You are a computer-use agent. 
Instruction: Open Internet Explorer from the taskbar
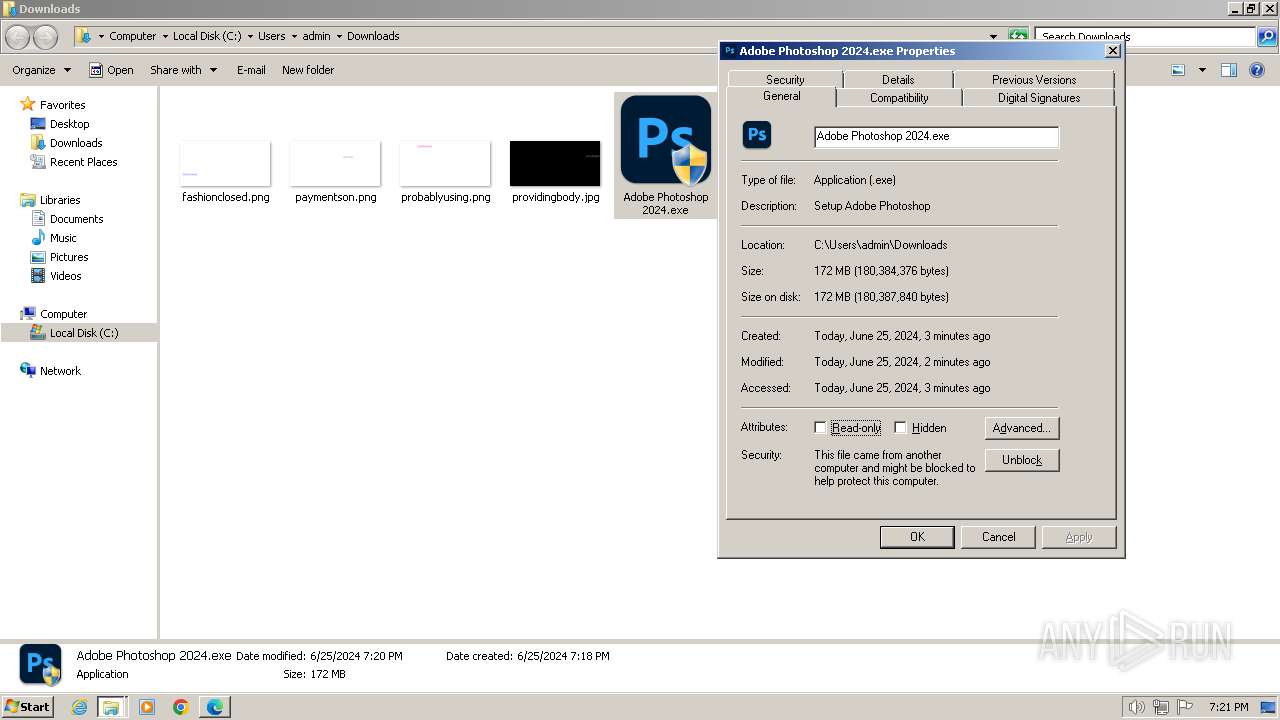(x=80, y=707)
